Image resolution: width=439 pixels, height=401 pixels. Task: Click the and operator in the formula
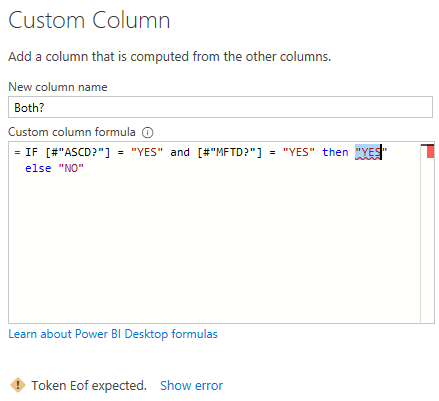pos(180,152)
